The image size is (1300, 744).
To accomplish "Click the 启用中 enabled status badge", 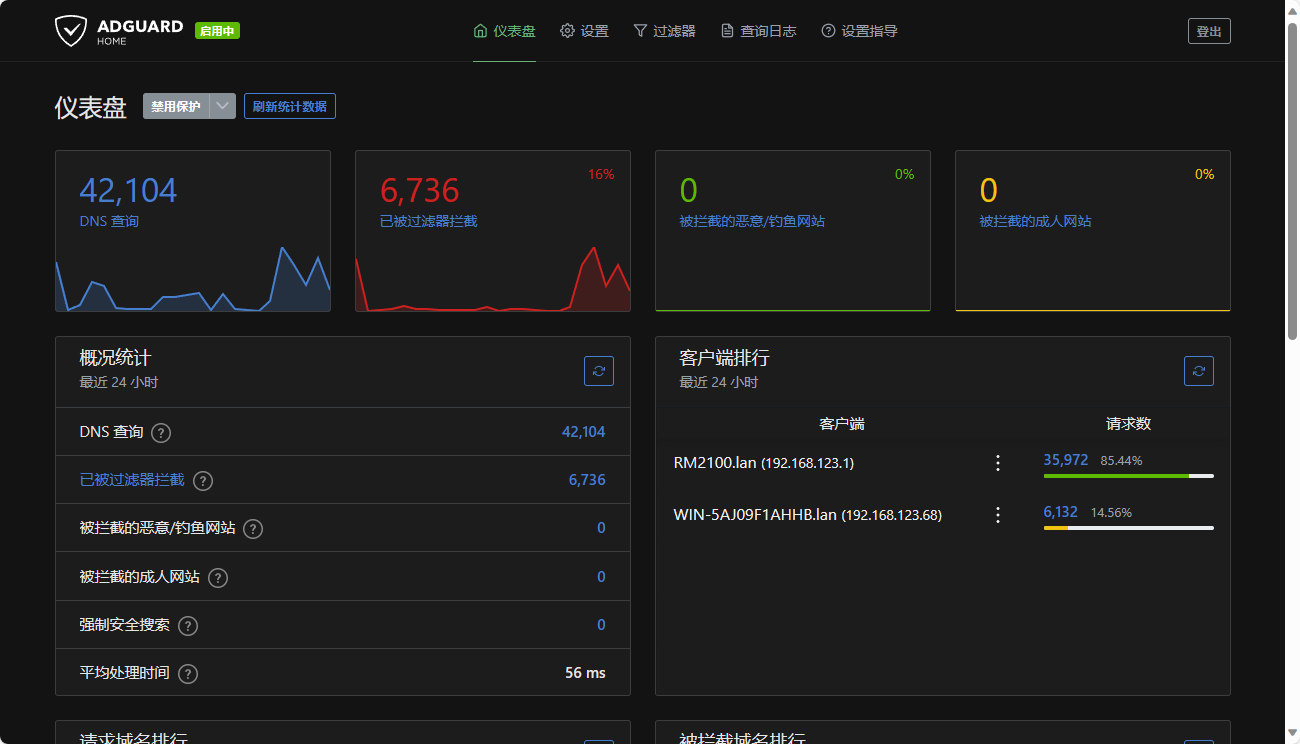I will point(217,31).
